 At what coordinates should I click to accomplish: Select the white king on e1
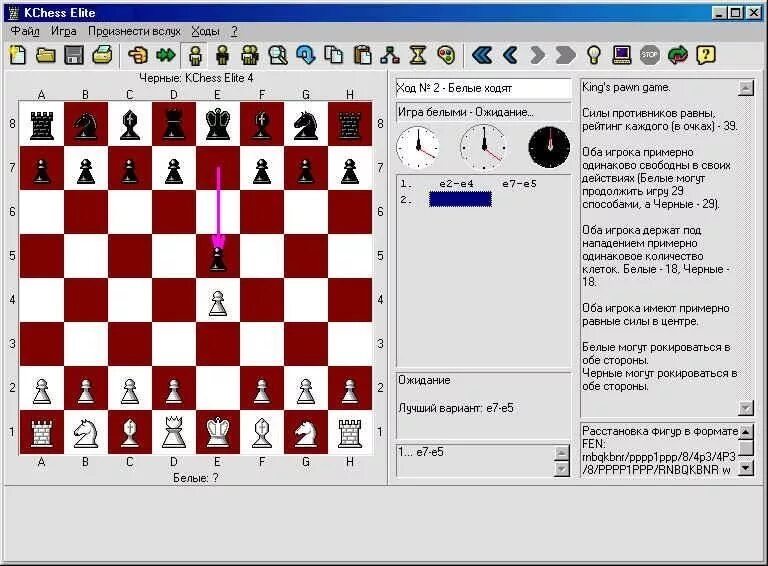[x=218, y=432]
